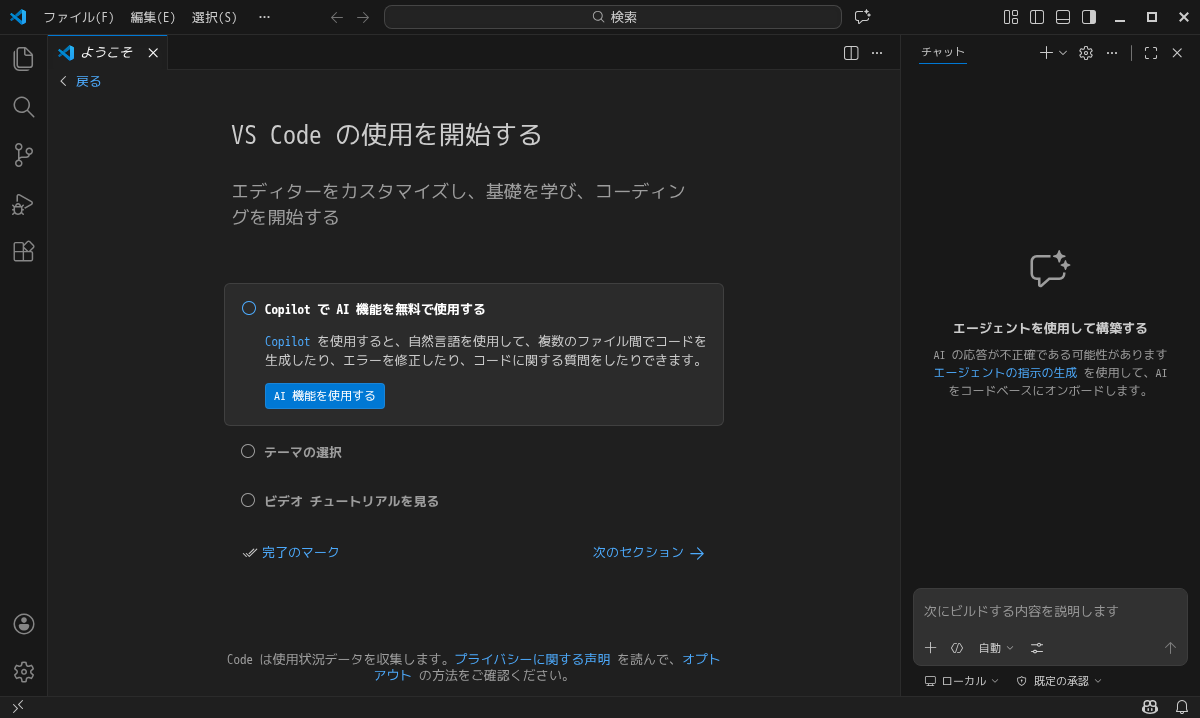Open the エージェントの指示の生成 link
The image size is (1200, 718).
[x=1005, y=373]
